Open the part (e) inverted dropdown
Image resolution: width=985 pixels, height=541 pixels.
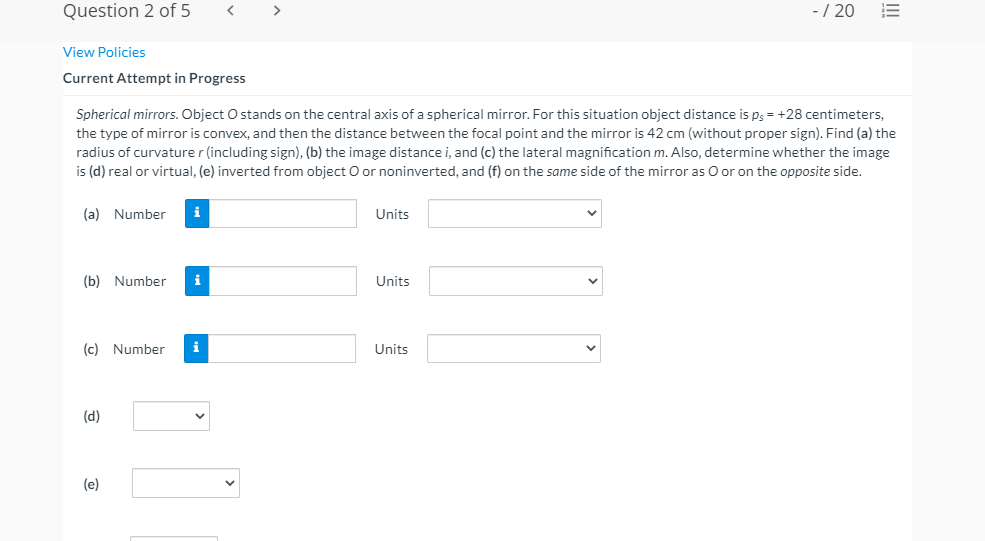pyautogui.click(x=186, y=483)
